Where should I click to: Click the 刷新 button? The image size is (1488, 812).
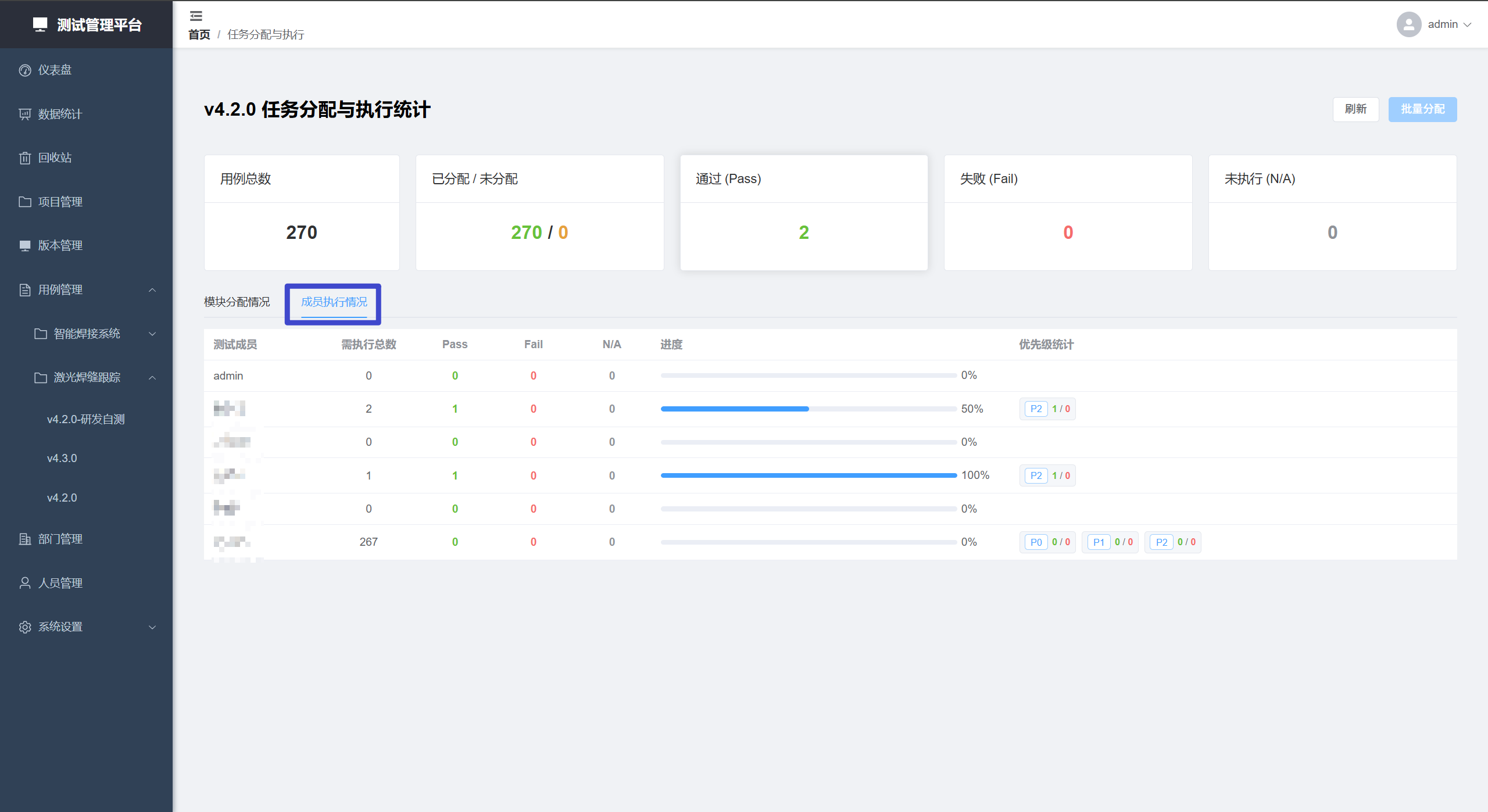[x=1355, y=109]
